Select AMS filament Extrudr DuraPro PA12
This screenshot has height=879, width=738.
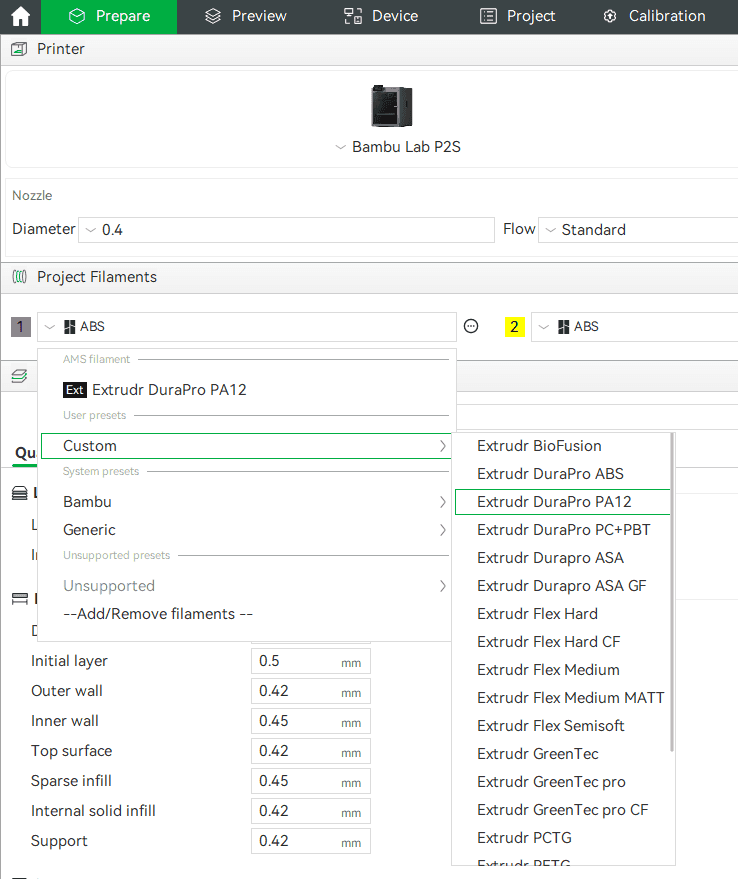(x=246, y=390)
